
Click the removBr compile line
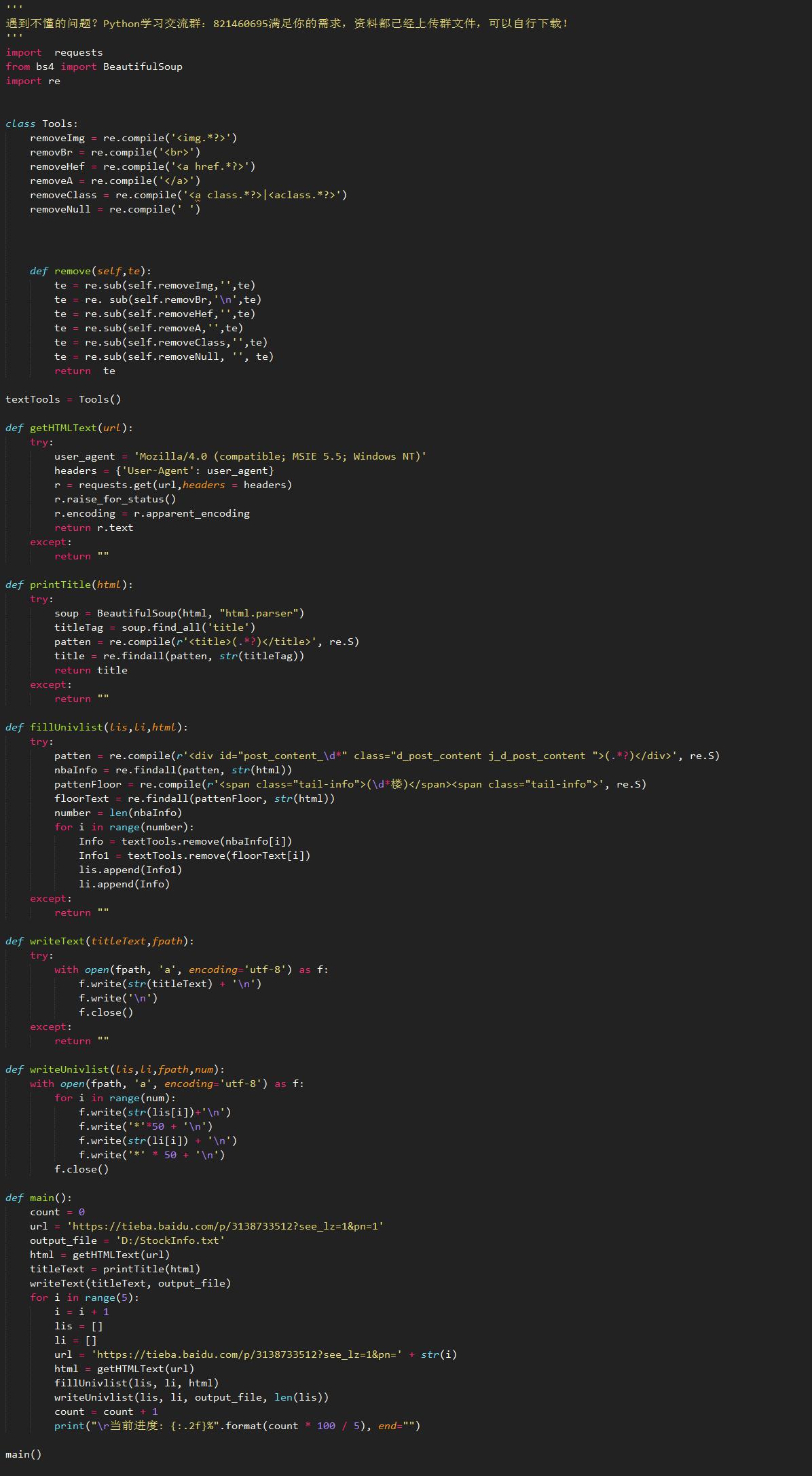point(115,152)
